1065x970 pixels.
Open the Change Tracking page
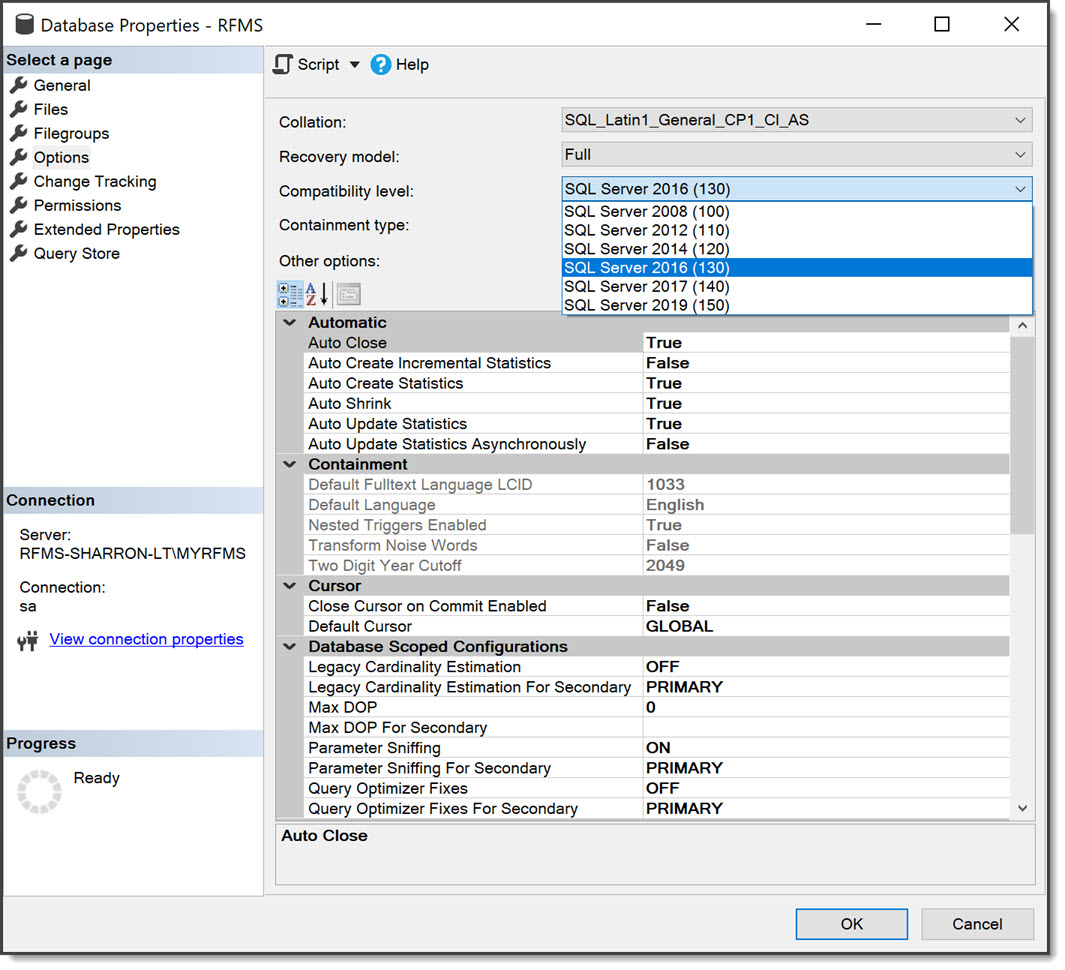pyautogui.click(x=94, y=182)
